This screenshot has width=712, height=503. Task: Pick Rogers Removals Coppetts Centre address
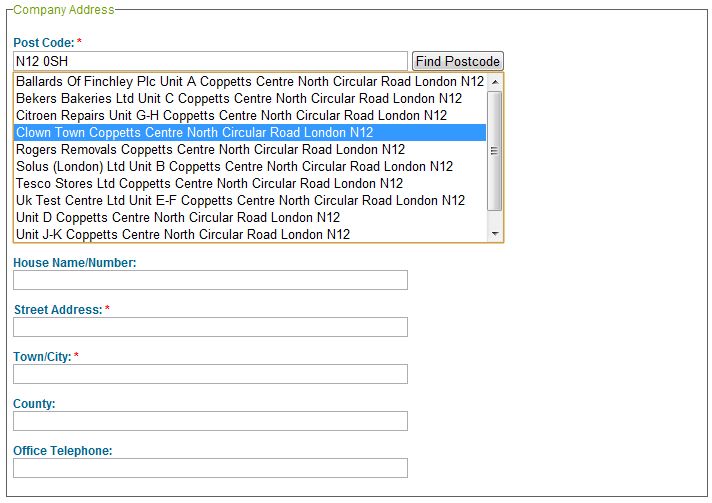250,149
